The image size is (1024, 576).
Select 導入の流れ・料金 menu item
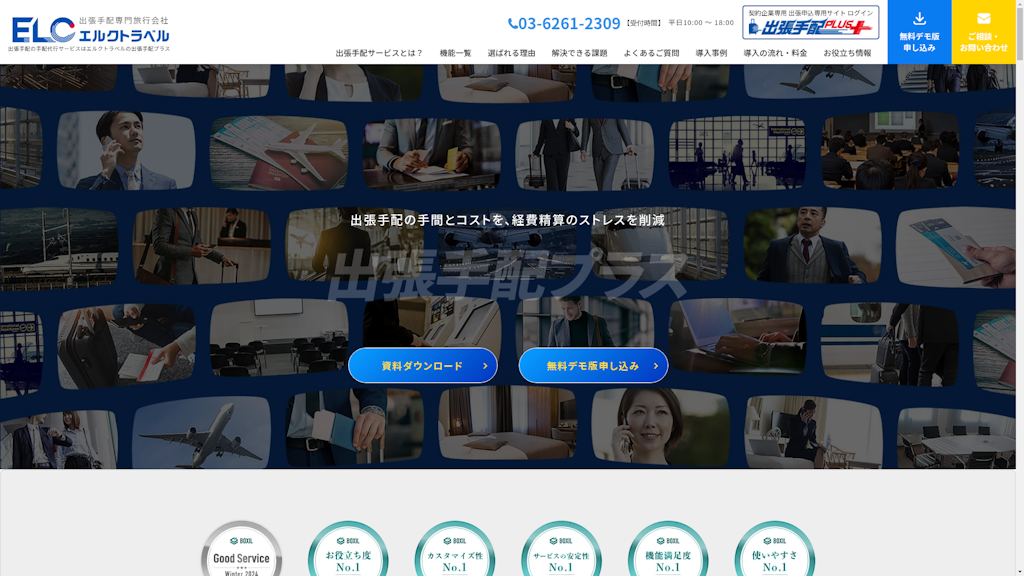point(775,53)
